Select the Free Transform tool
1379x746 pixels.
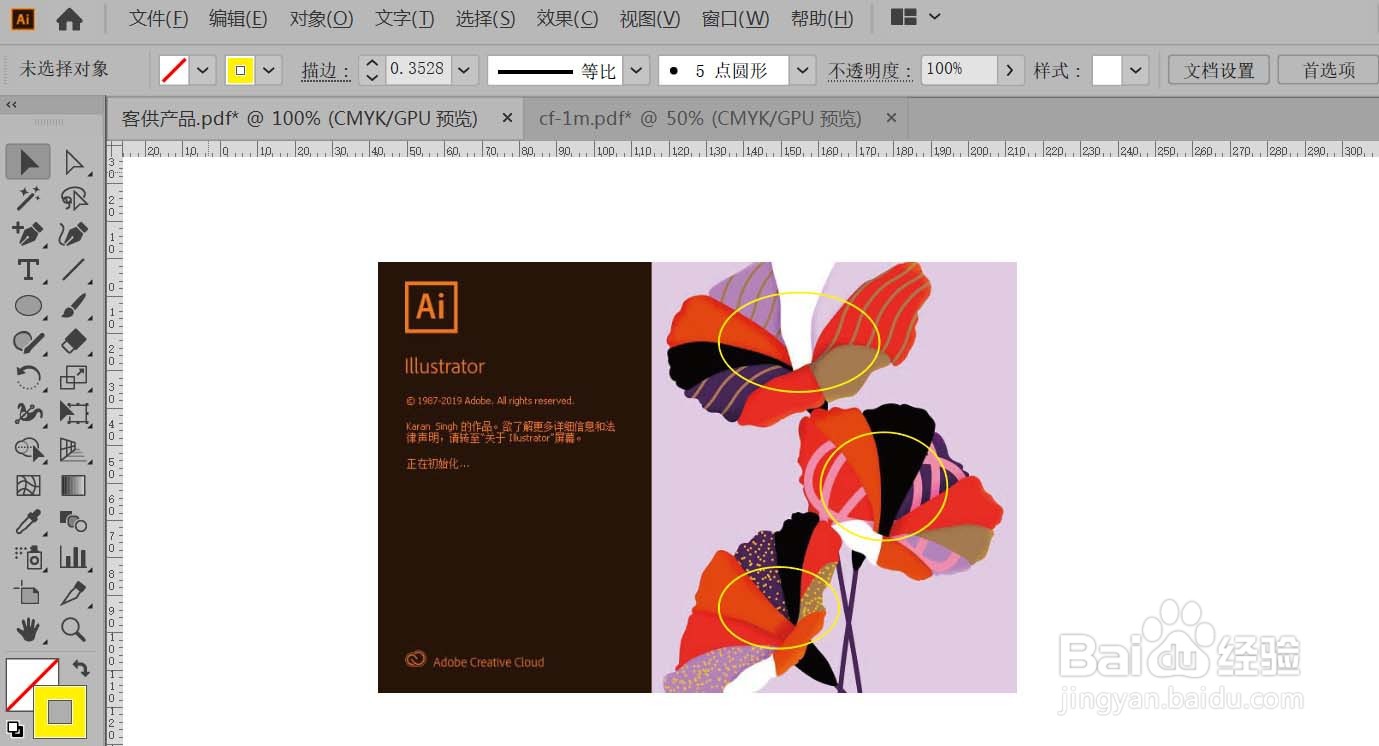(x=74, y=413)
